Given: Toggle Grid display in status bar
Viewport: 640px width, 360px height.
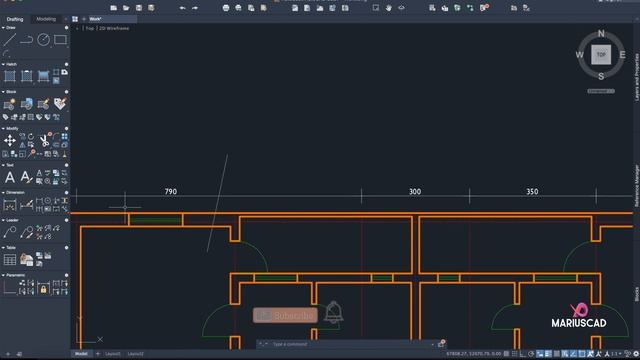Looking at the screenshot, I should pyautogui.click(x=507, y=354).
